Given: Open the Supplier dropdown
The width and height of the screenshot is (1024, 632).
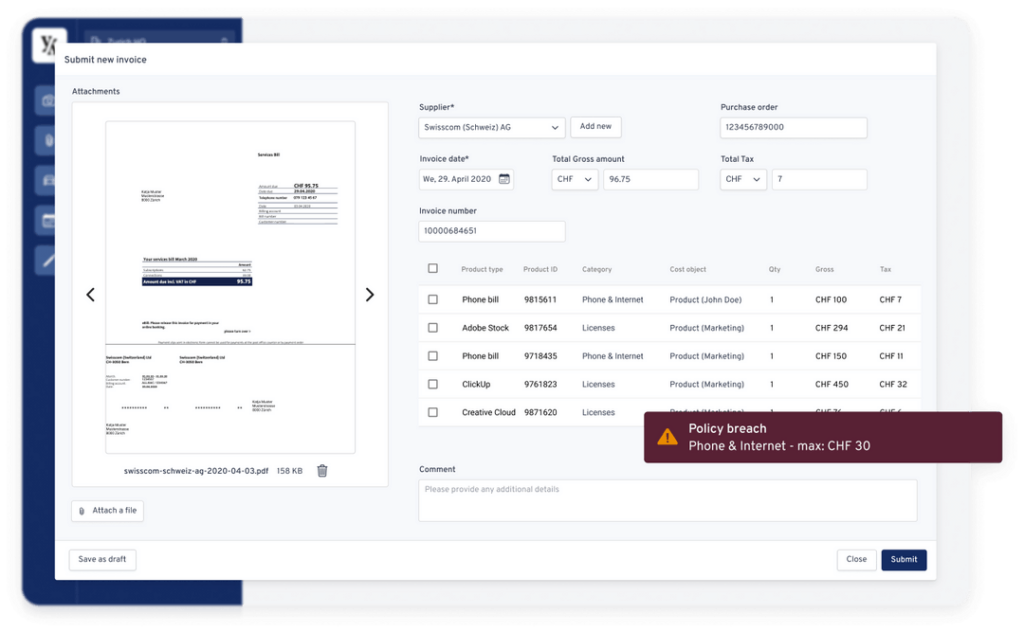Looking at the screenshot, I should click(x=492, y=127).
